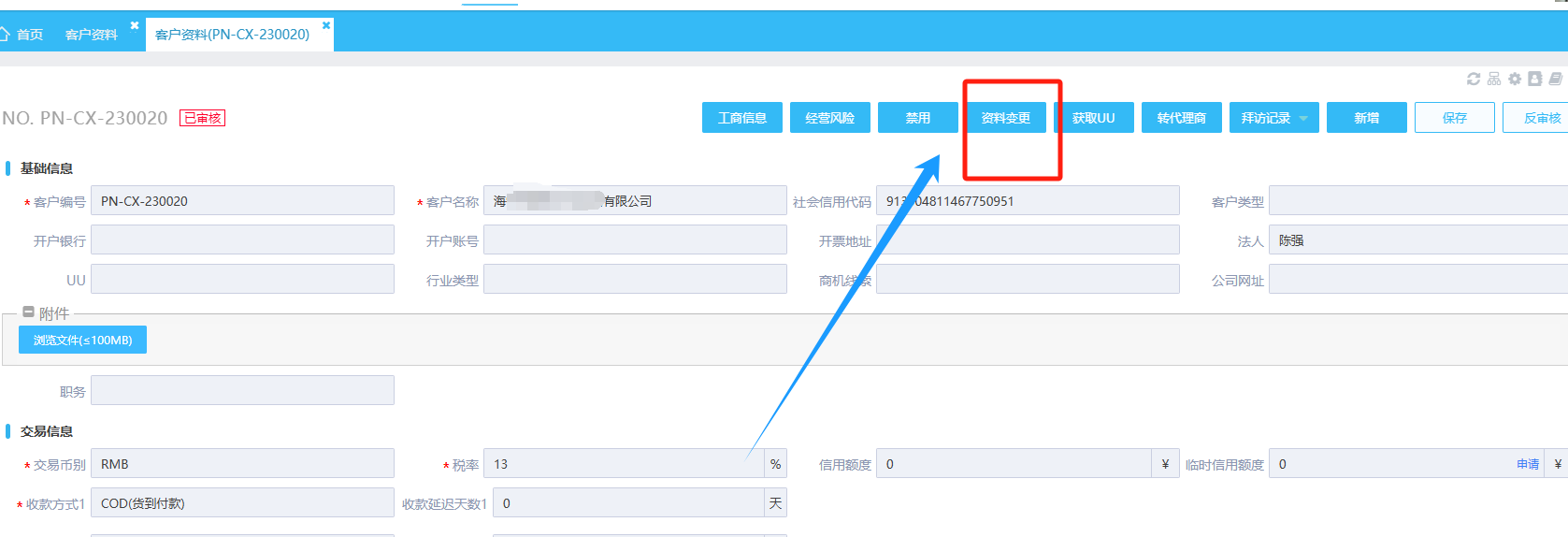Image resolution: width=1568 pixels, height=537 pixels.
Task: Click the 经营风险 button
Action: point(830,118)
